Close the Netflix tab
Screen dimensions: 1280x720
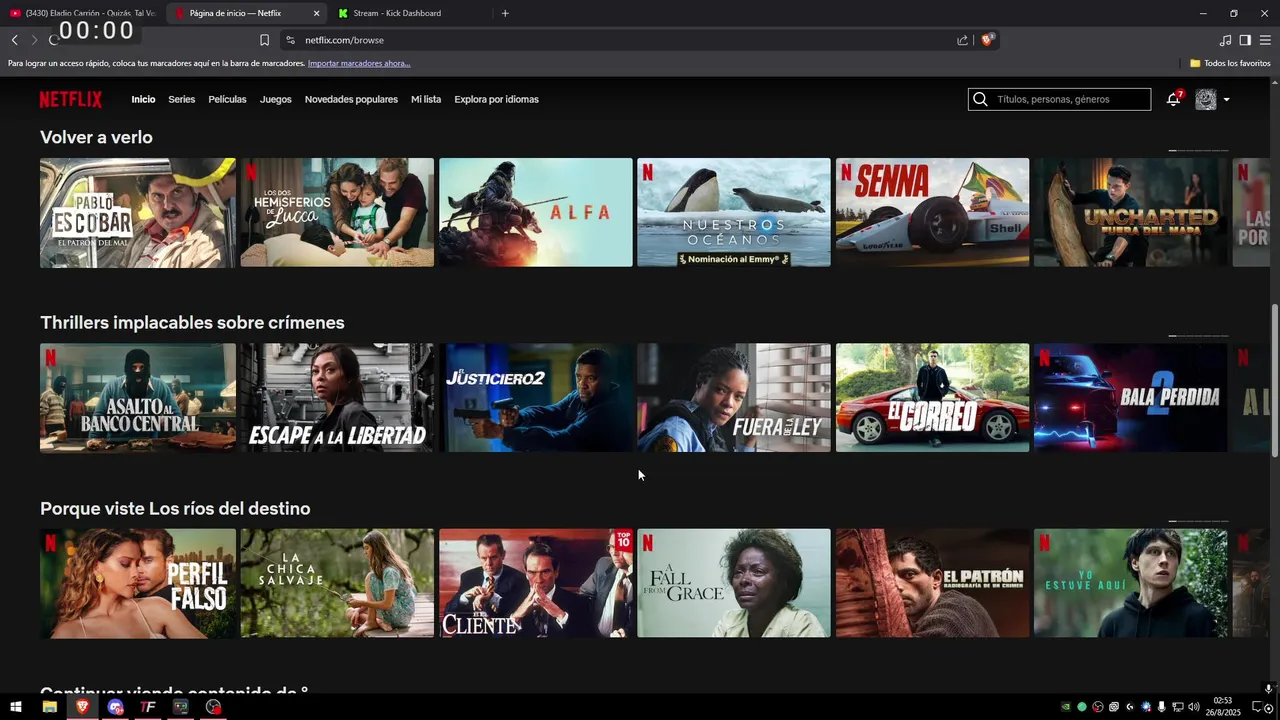click(316, 13)
